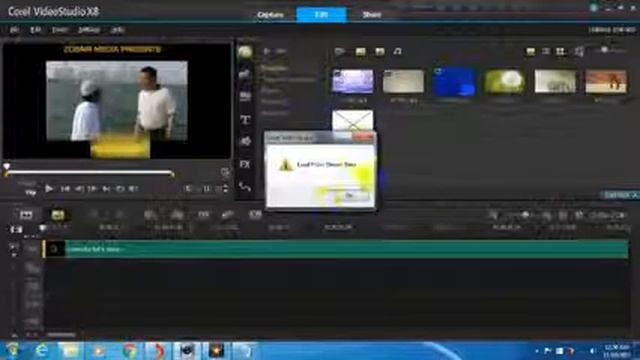Show all visible tracks icon

[x=16, y=229]
